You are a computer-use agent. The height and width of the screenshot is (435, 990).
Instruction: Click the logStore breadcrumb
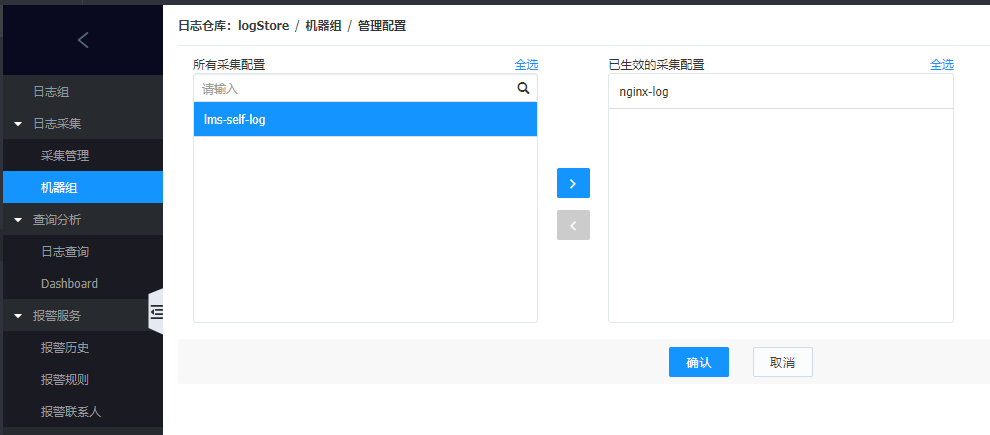point(263,26)
